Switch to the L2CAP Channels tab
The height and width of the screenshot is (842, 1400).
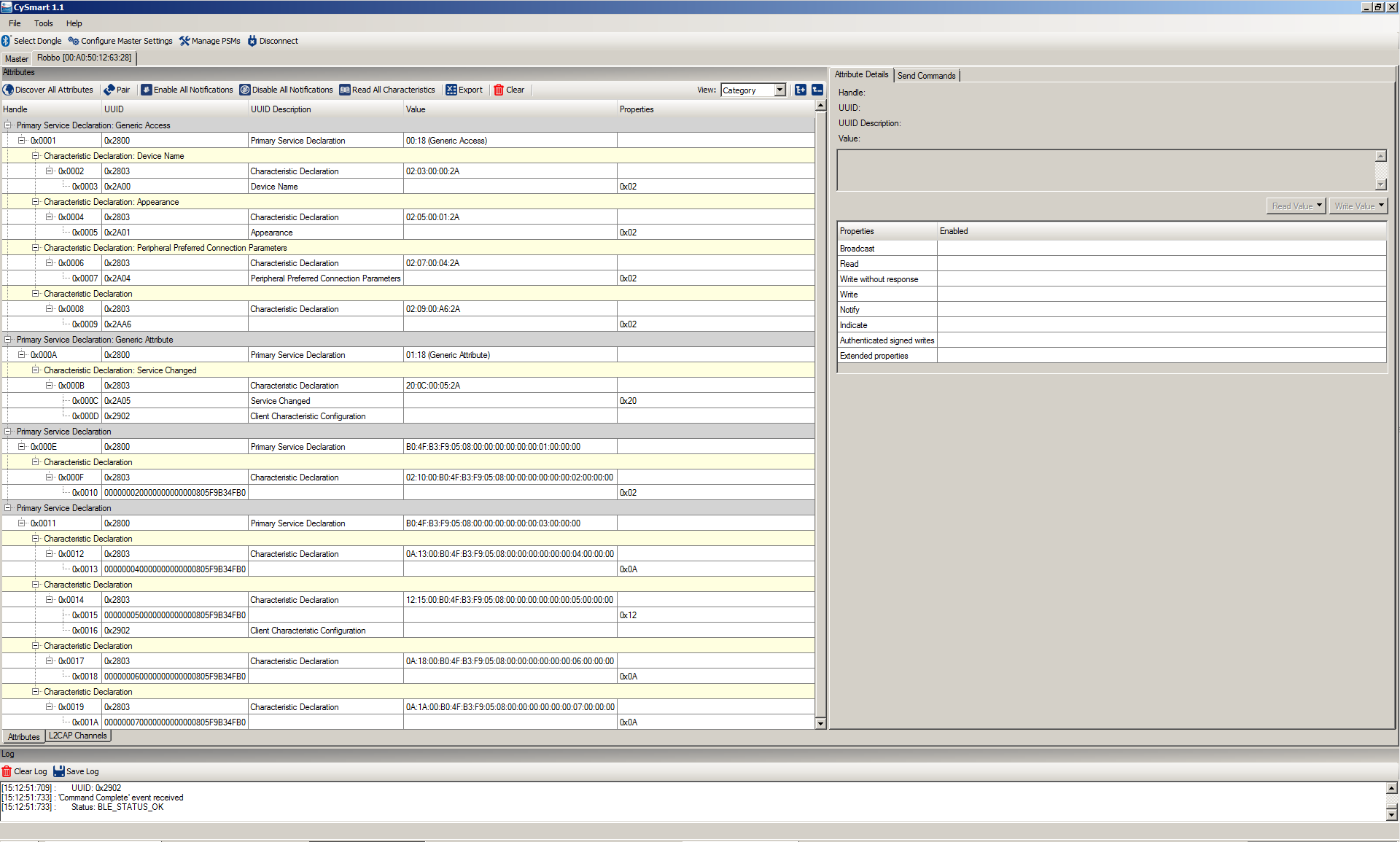(x=77, y=736)
